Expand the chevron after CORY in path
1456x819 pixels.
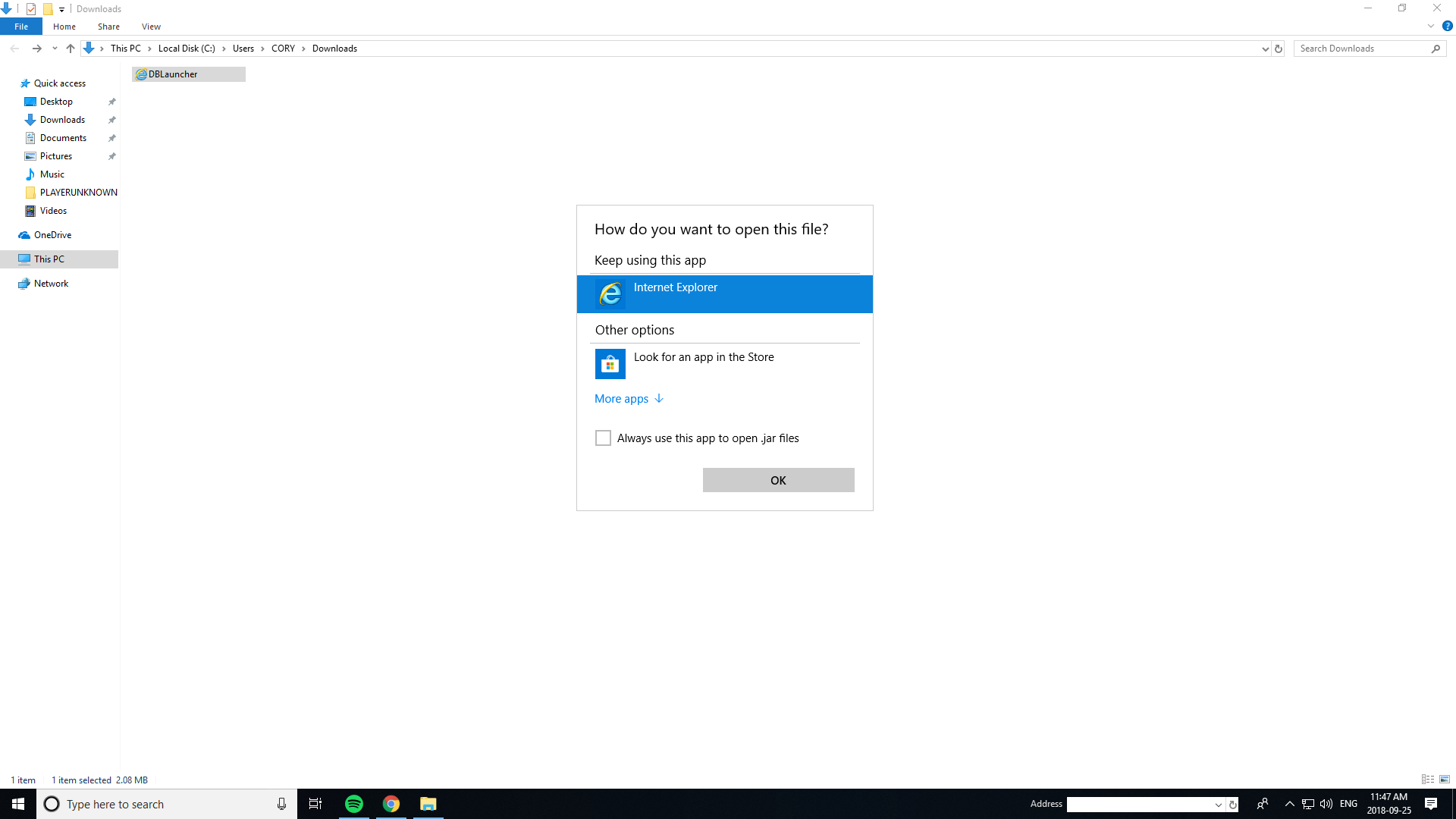304,49
